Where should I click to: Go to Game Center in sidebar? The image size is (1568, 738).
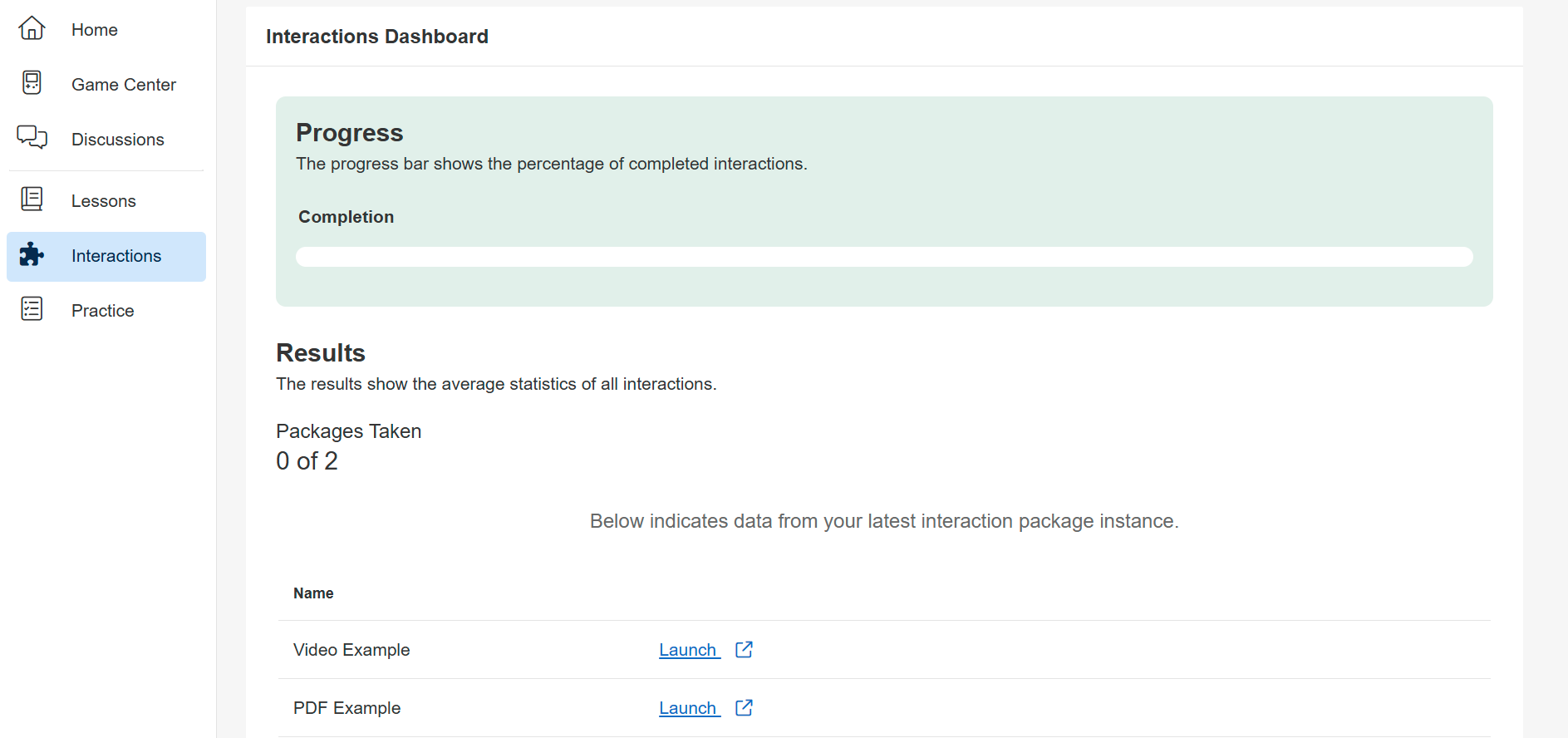point(123,85)
